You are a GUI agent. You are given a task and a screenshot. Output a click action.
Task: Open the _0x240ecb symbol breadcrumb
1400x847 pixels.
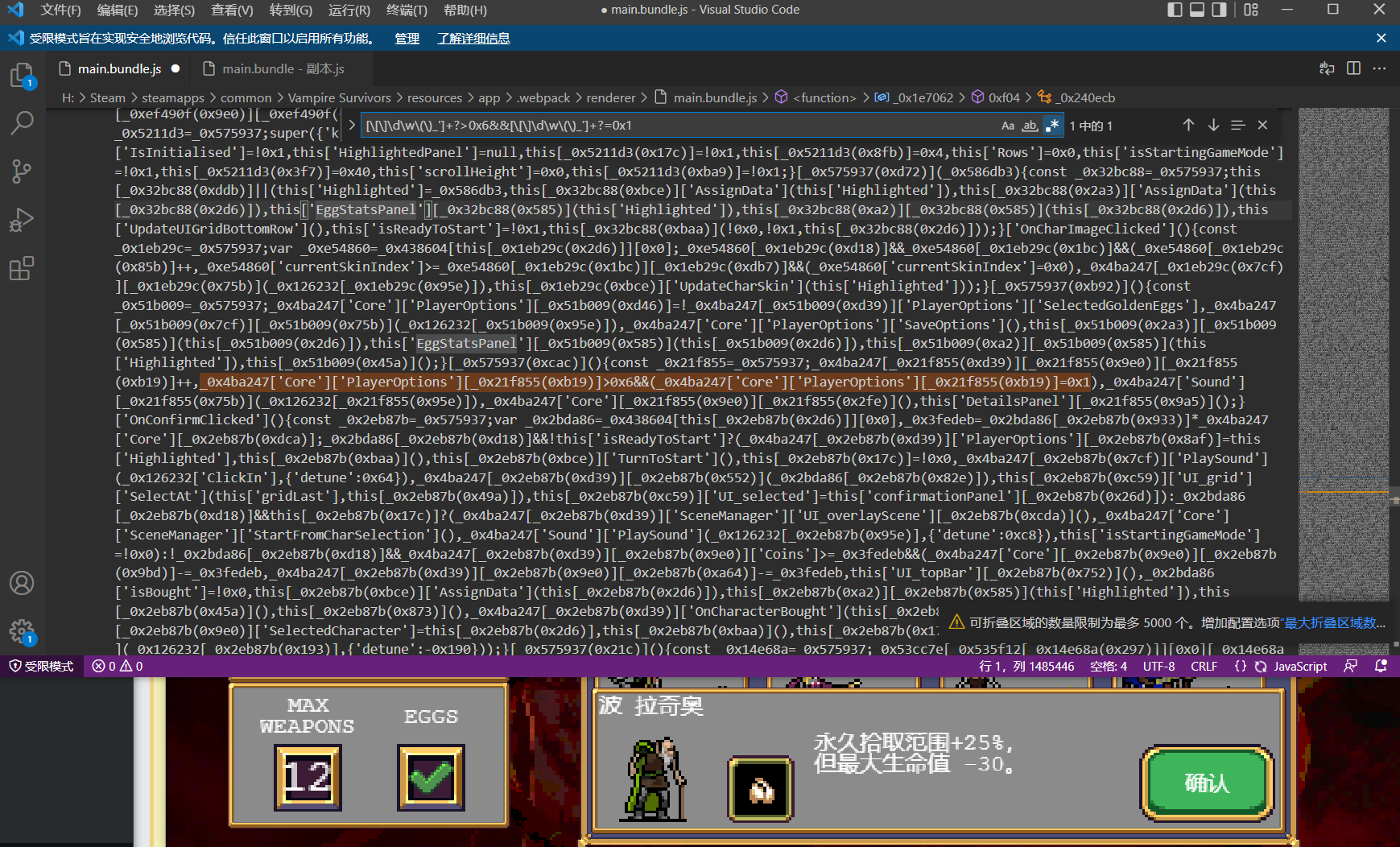pyautogui.click(x=1076, y=97)
